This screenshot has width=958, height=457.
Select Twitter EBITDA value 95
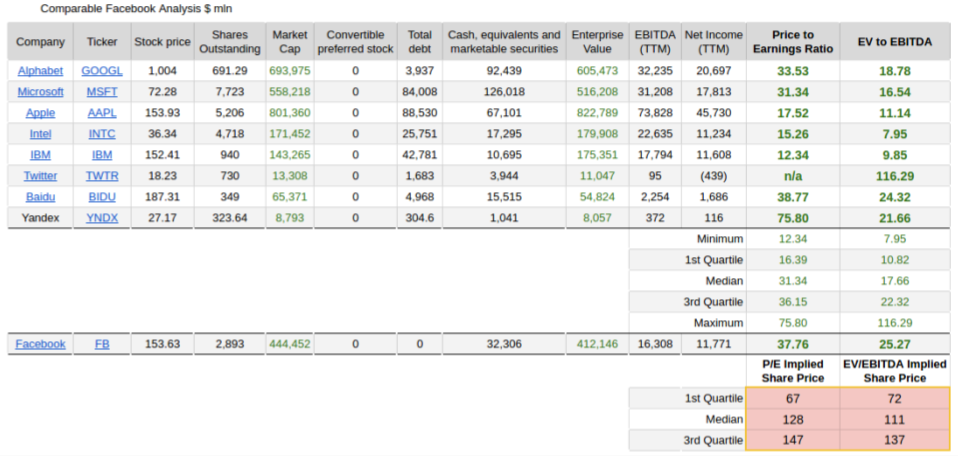point(655,176)
